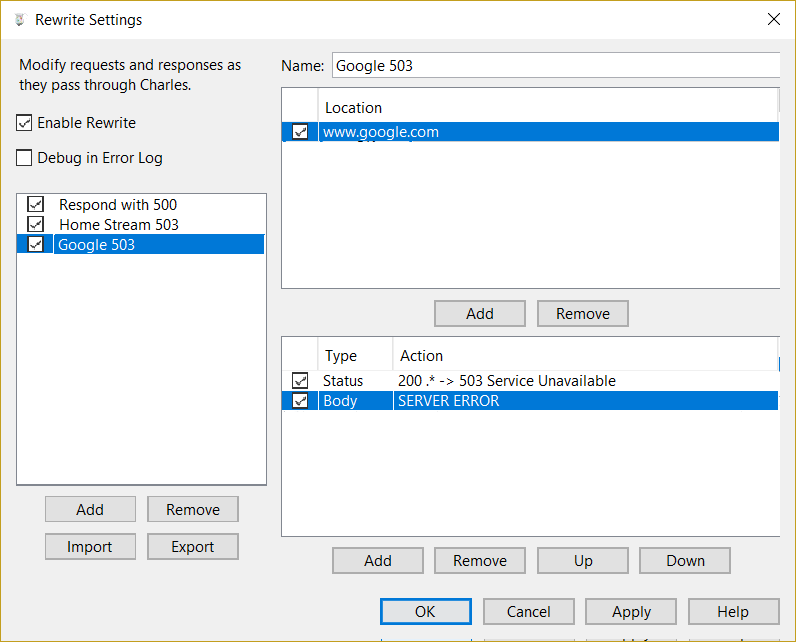
Task: Uncheck the Body rule checkbox
Action: [300, 401]
